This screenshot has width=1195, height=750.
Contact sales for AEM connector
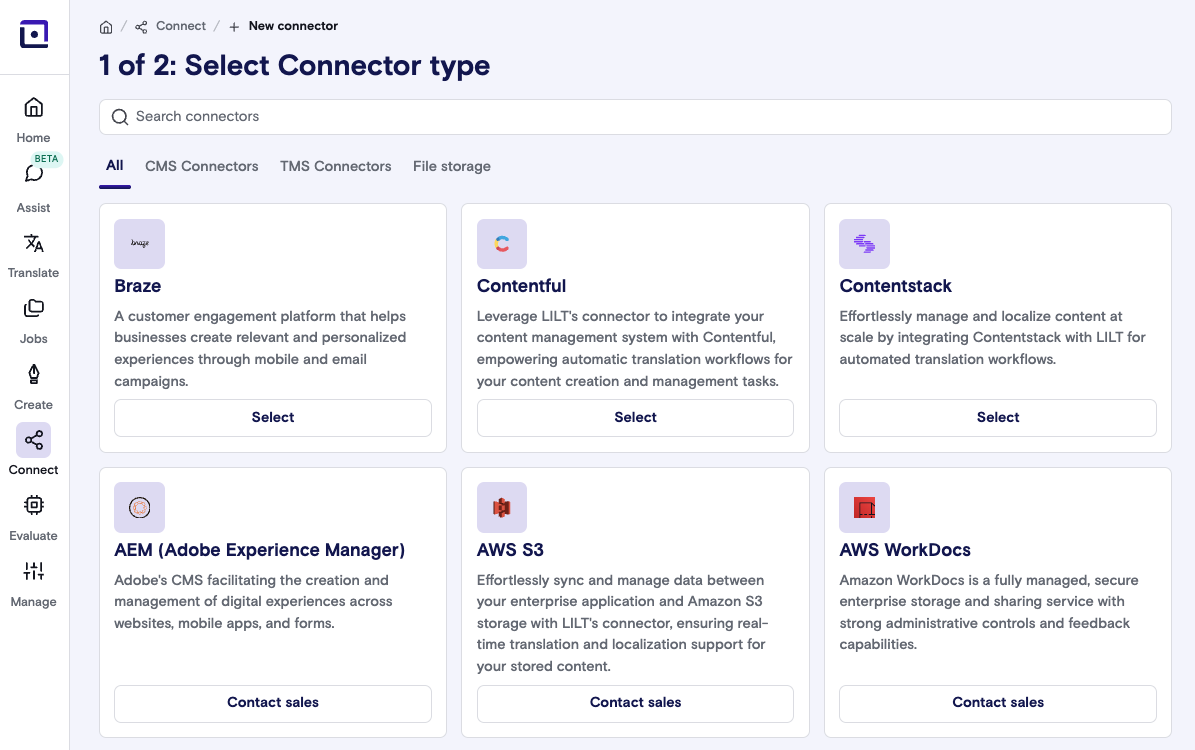(273, 703)
